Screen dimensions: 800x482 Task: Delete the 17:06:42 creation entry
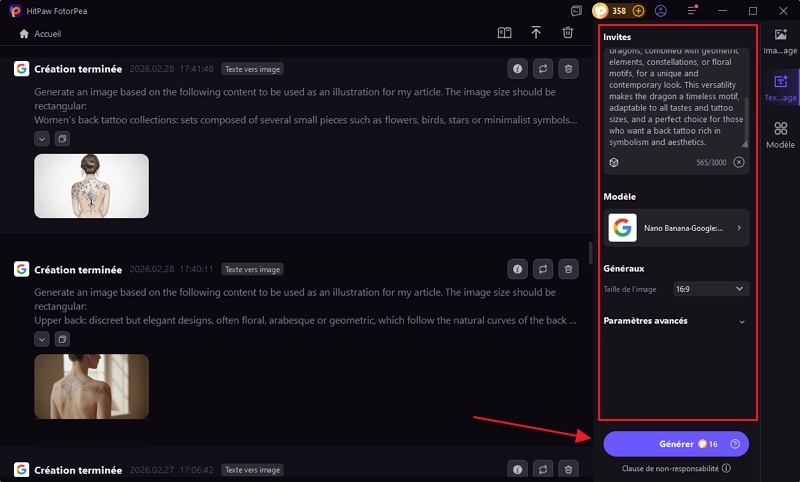568,469
